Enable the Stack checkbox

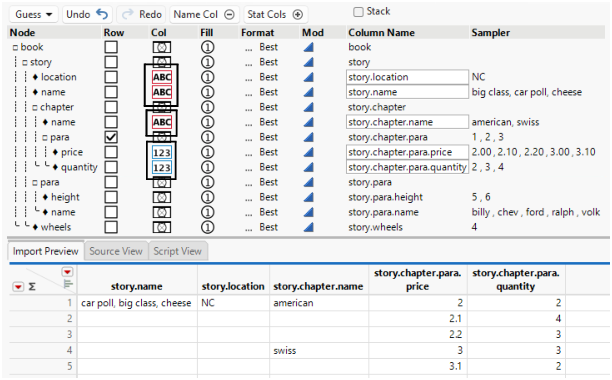tap(358, 12)
